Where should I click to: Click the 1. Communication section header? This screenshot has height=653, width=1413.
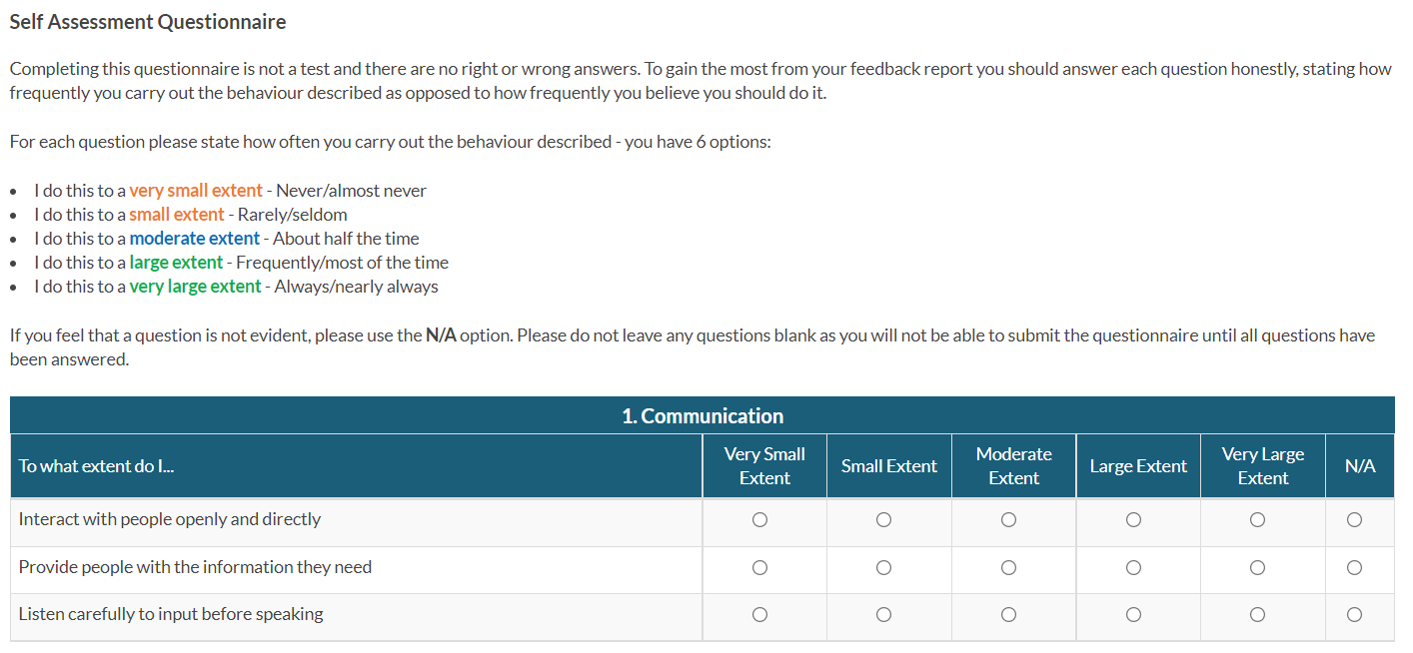702,416
